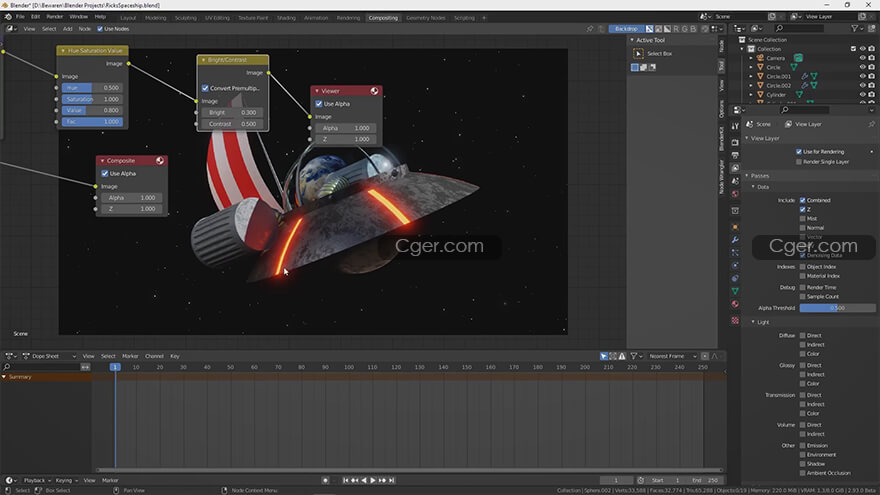Open the Keying popover dropdown
Screen dimensions: 880x495
[67, 480]
